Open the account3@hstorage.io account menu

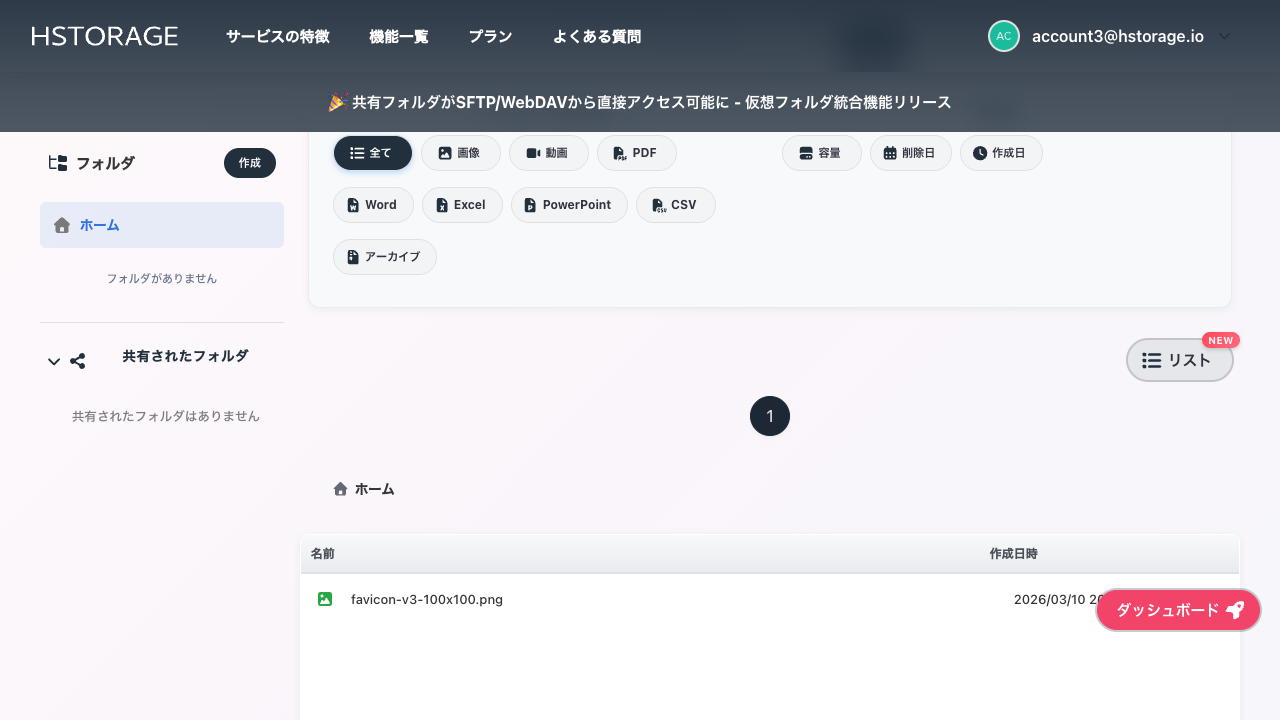click(1117, 36)
